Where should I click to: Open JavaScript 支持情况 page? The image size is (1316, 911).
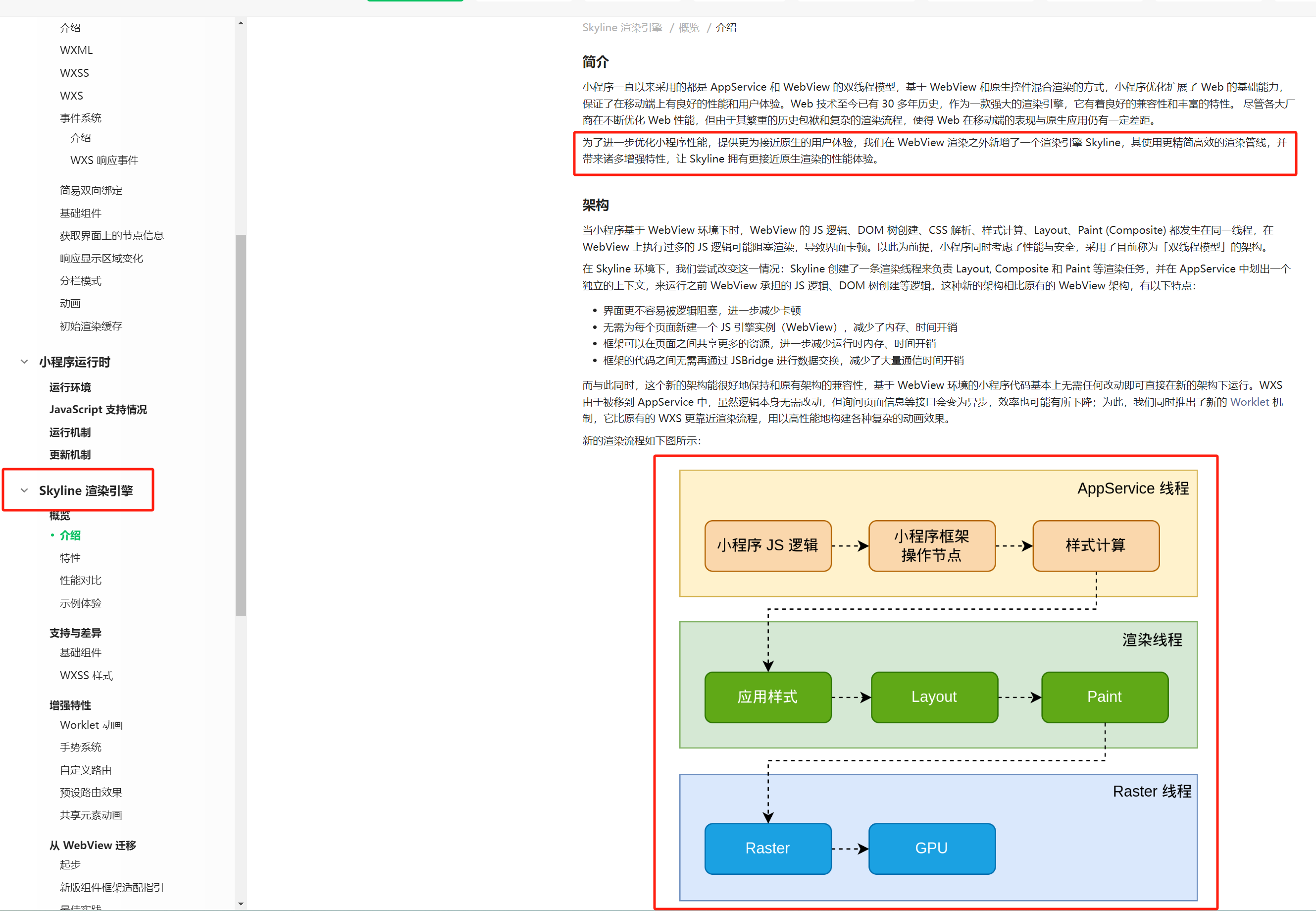(x=98, y=410)
